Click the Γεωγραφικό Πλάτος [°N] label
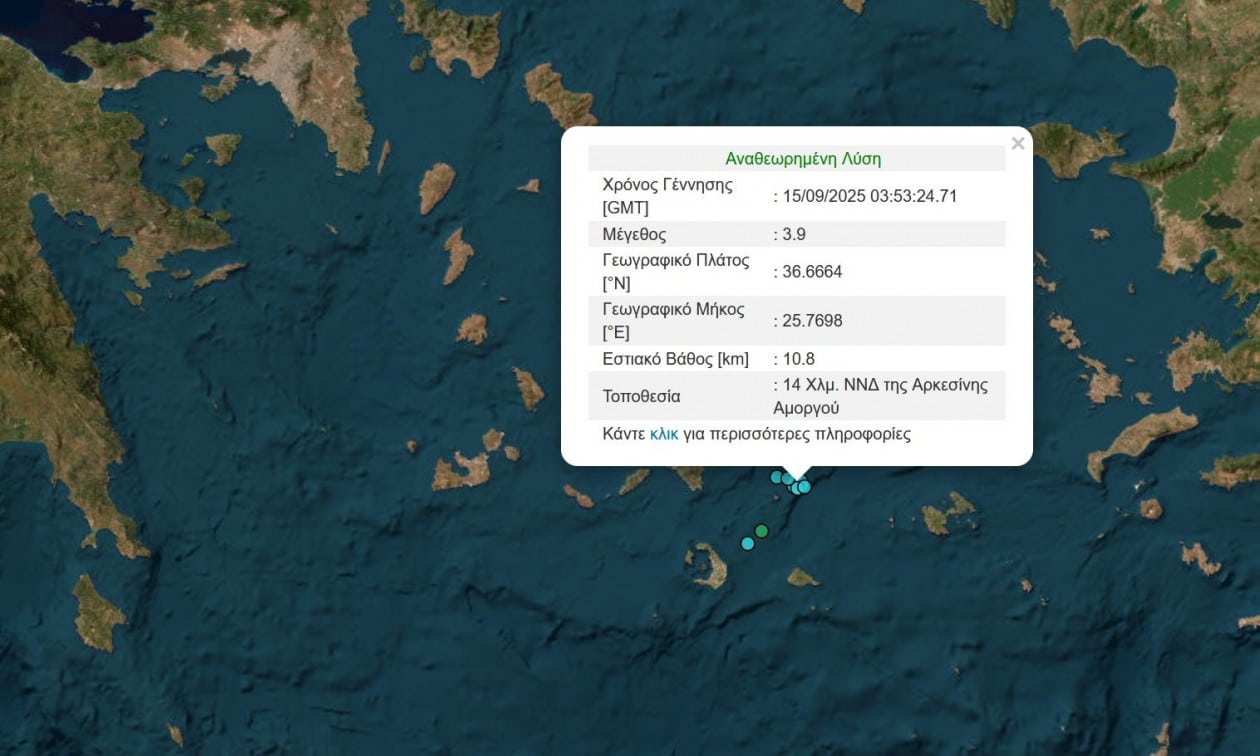Screen dimensions: 1260x756 [673, 271]
